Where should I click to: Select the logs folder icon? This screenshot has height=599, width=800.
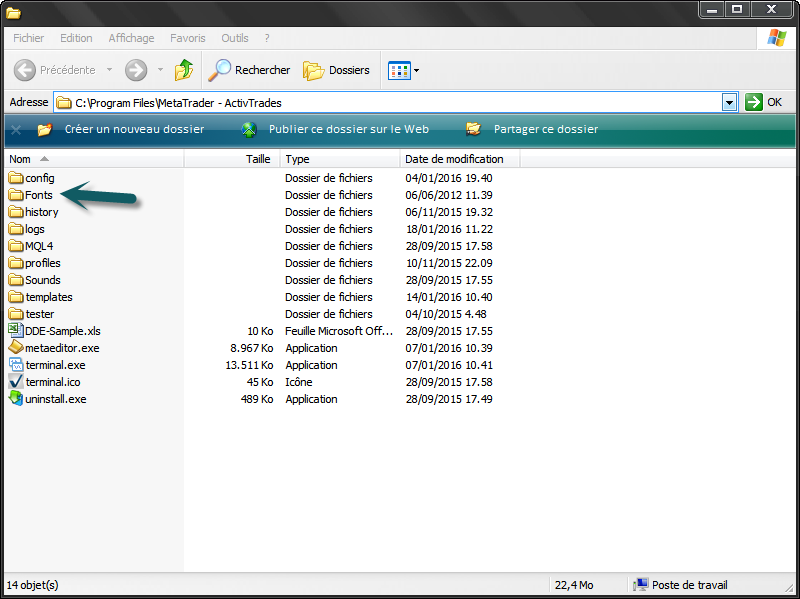point(16,229)
